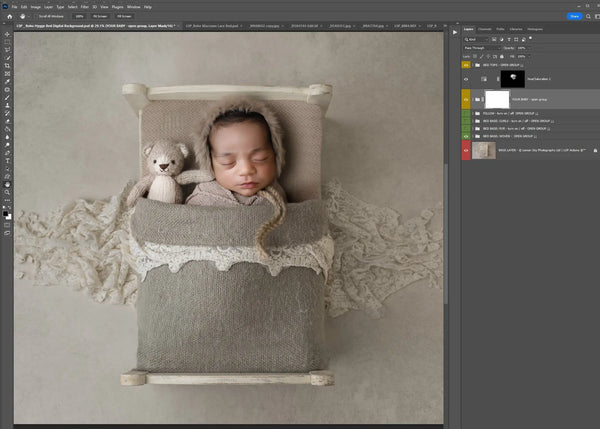The image size is (600, 429).
Task: Click the foreground color swatch
Action: click(6, 211)
